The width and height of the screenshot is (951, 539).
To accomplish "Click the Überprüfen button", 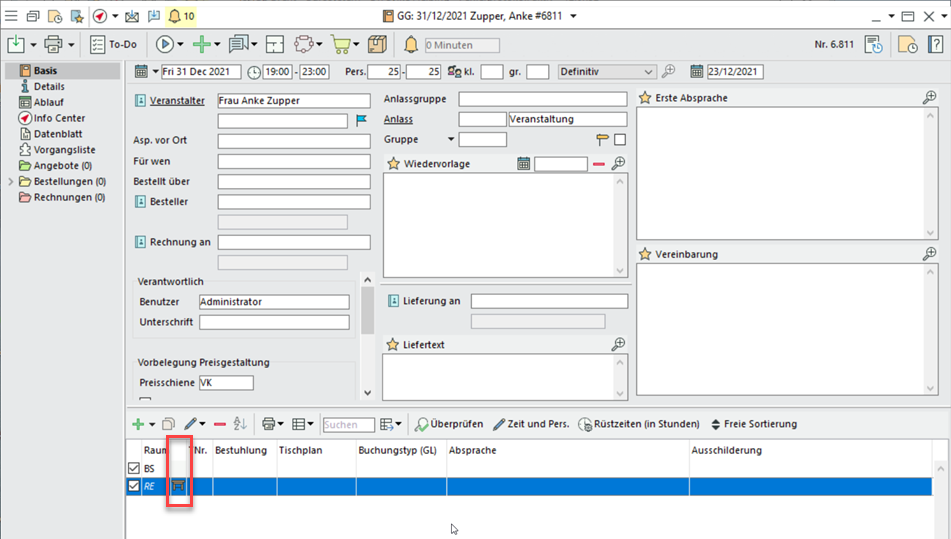I will (x=449, y=424).
